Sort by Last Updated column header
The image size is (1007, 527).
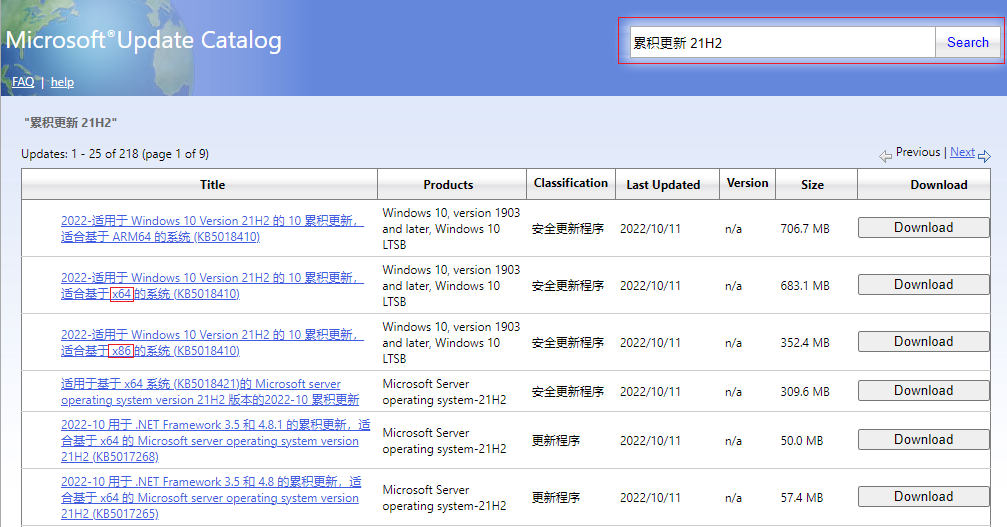663,185
